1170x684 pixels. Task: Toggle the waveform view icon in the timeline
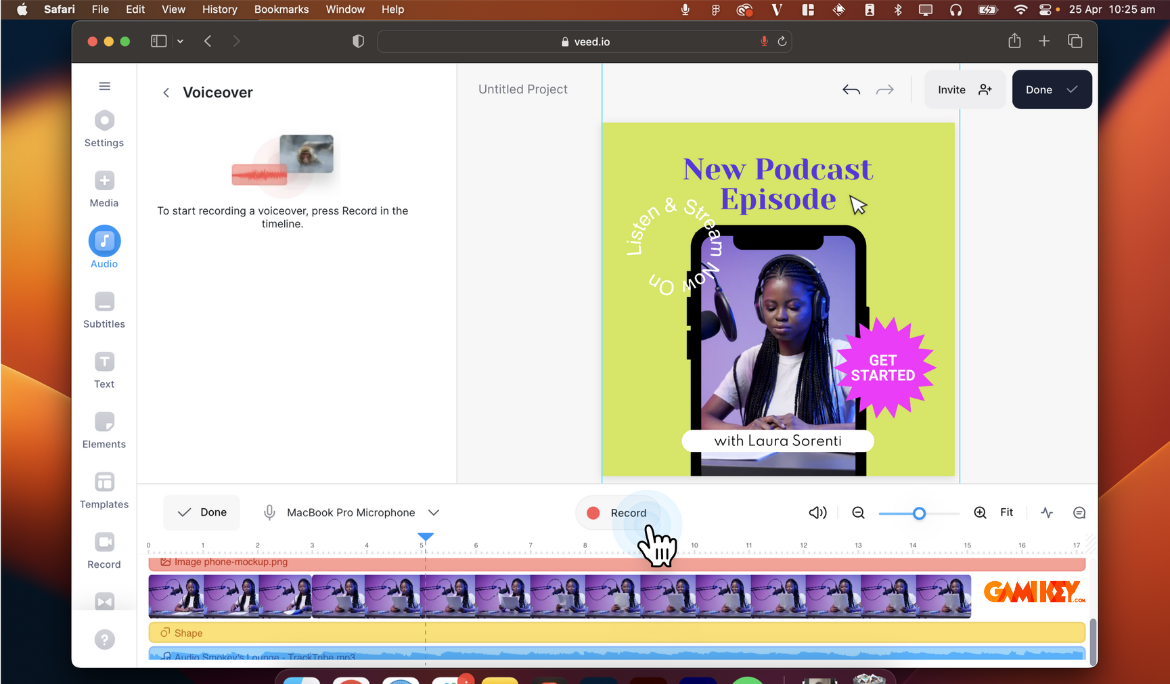click(x=1047, y=512)
